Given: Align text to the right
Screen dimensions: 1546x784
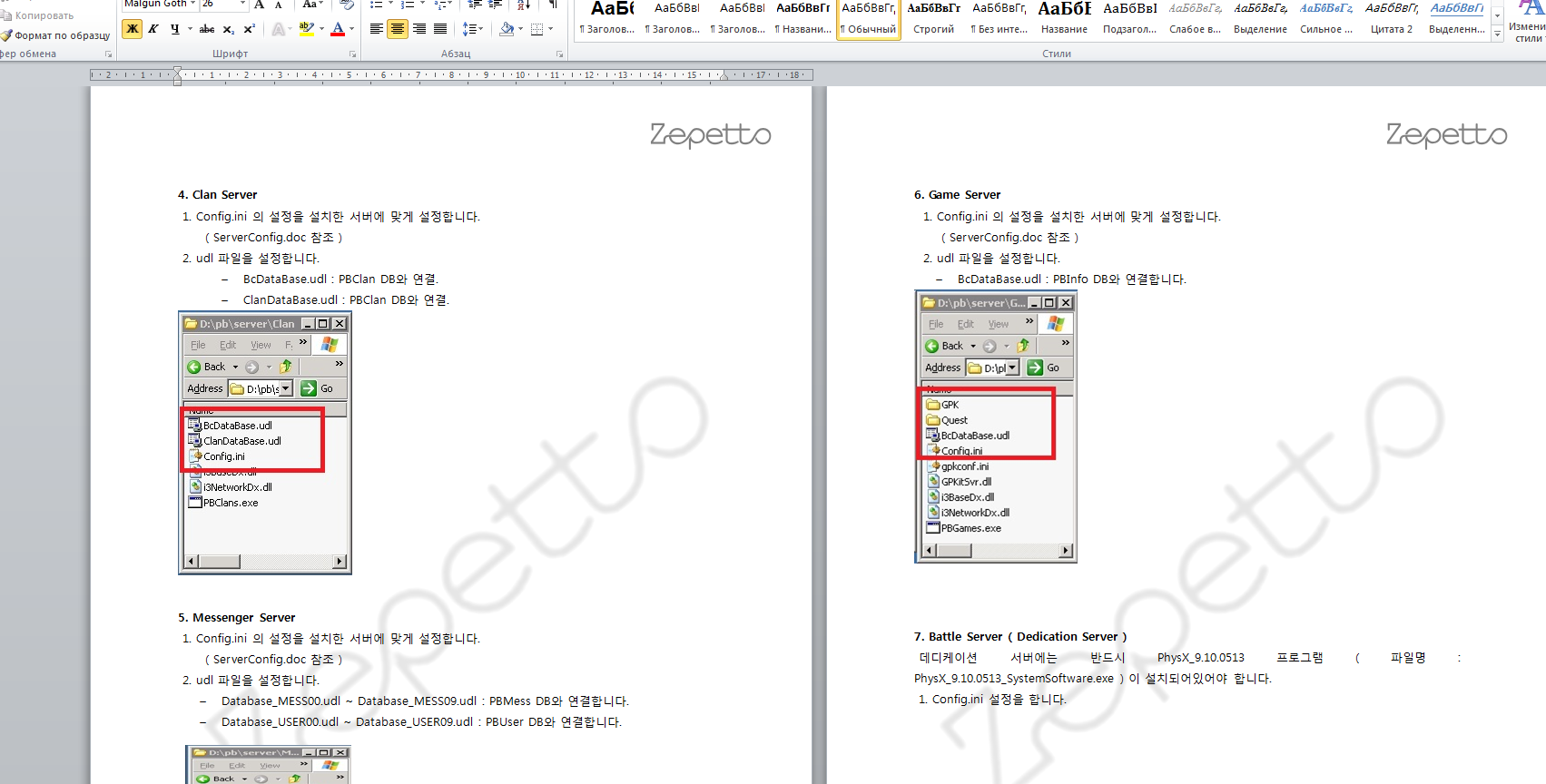Looking at the screenshot, I should [419, 29].
